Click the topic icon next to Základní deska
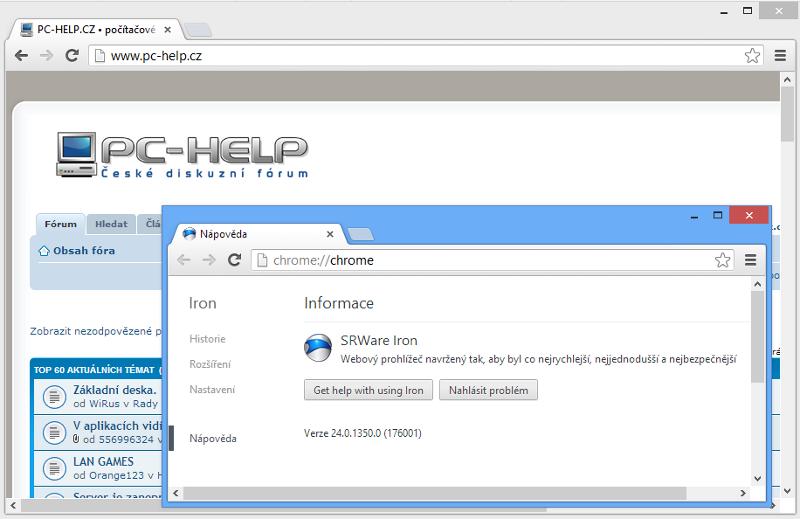This screenshot has width=800, height=519. (x=54, y=397)
